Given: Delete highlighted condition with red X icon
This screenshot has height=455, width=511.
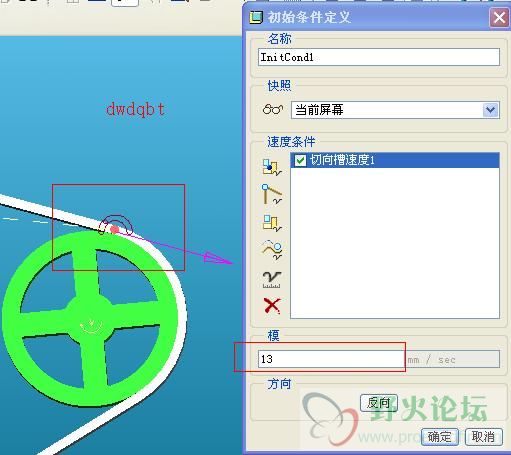Looking at the screenshot, I should 272,306.
